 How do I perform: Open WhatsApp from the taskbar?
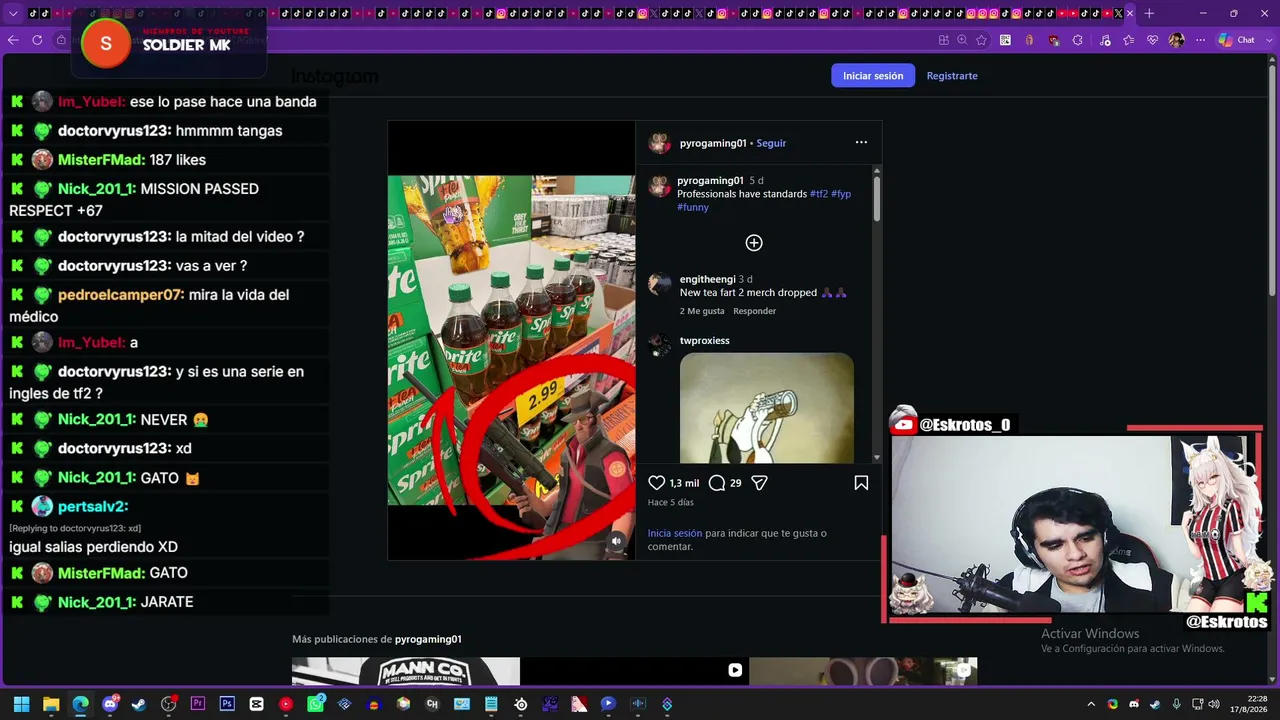pos(315,704)
